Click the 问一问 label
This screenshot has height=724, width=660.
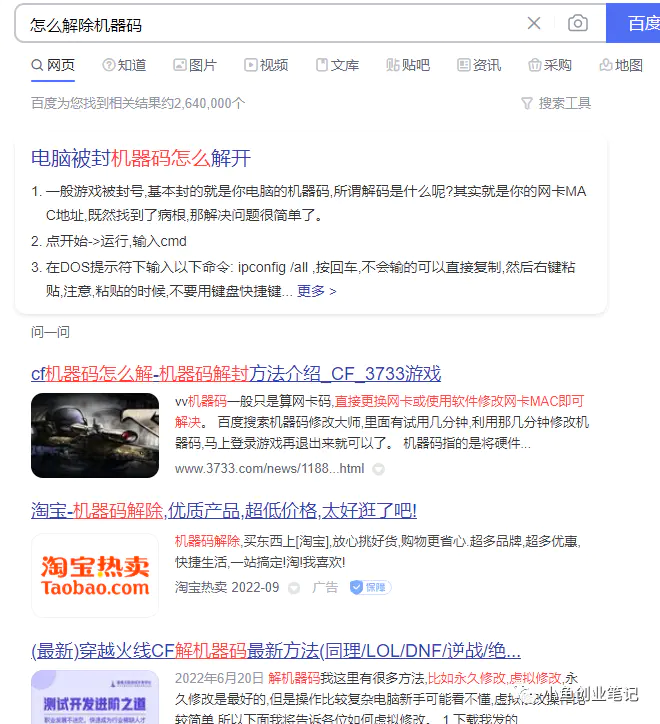coord(50,332)
